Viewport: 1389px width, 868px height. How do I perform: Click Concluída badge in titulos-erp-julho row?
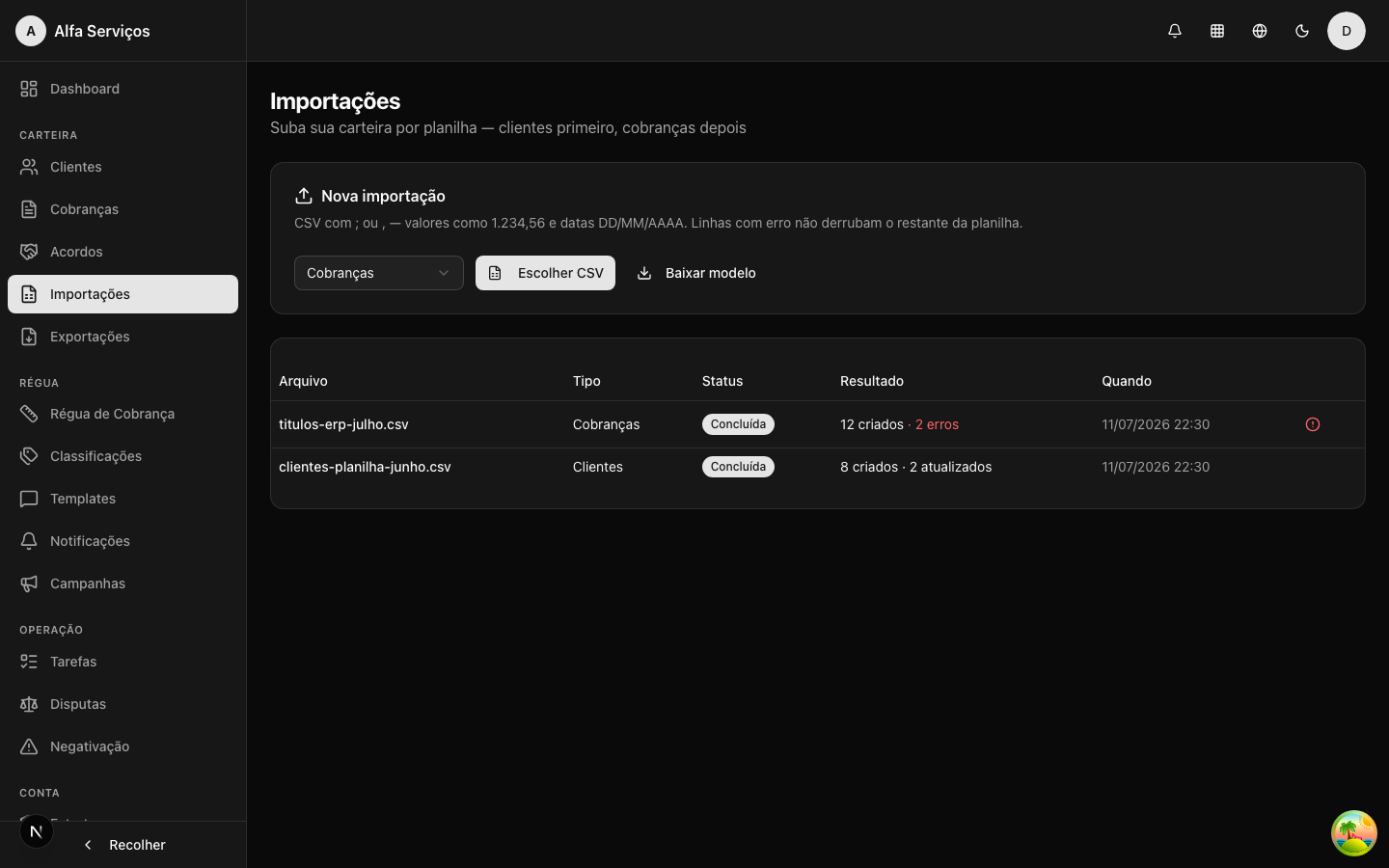(x=738, y=424)
